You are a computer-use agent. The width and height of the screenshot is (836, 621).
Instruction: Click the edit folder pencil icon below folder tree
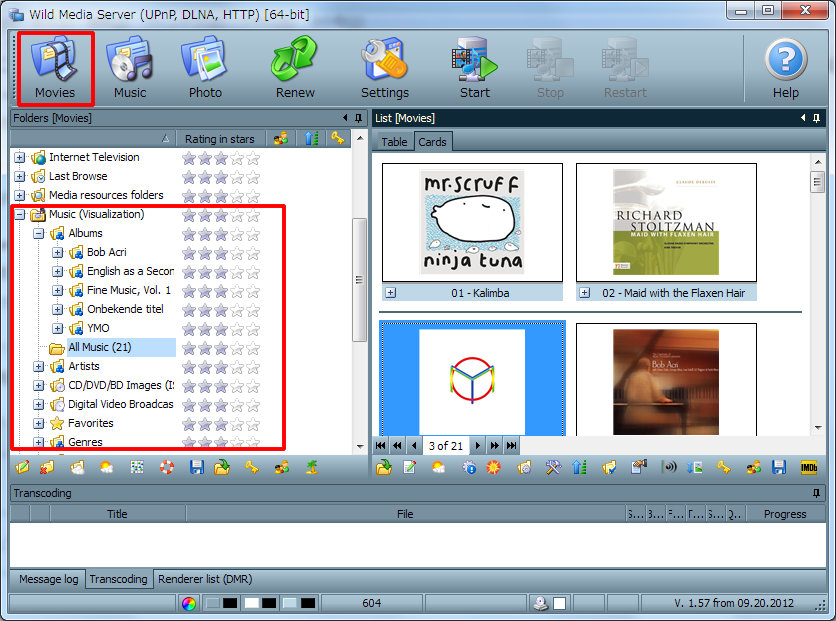[x=22, y=467]
